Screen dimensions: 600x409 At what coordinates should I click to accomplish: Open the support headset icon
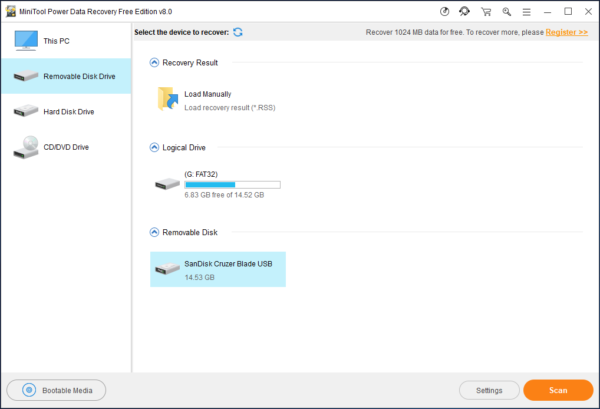coord(465,11)
